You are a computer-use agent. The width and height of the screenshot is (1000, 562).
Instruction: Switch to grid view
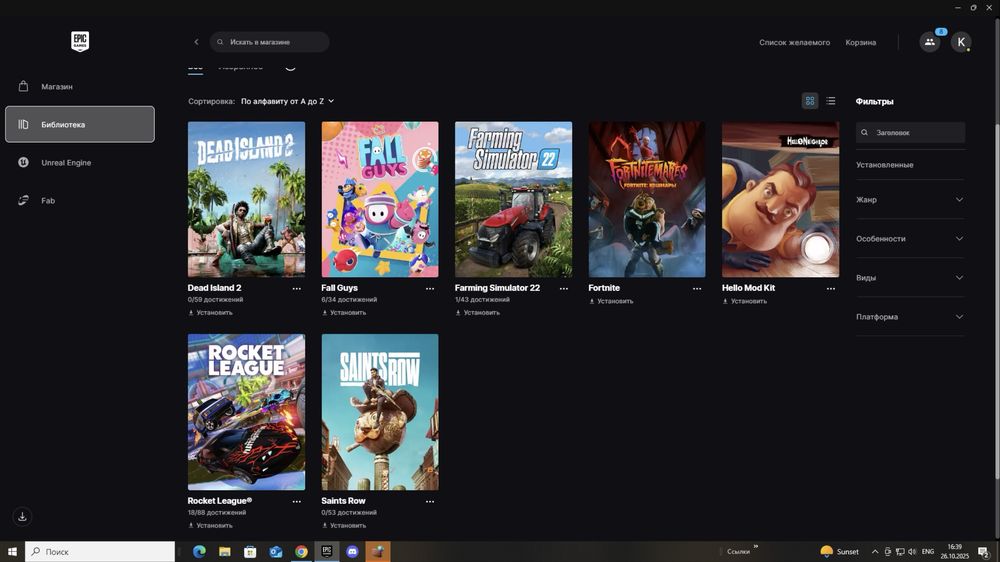click(810, 101)
